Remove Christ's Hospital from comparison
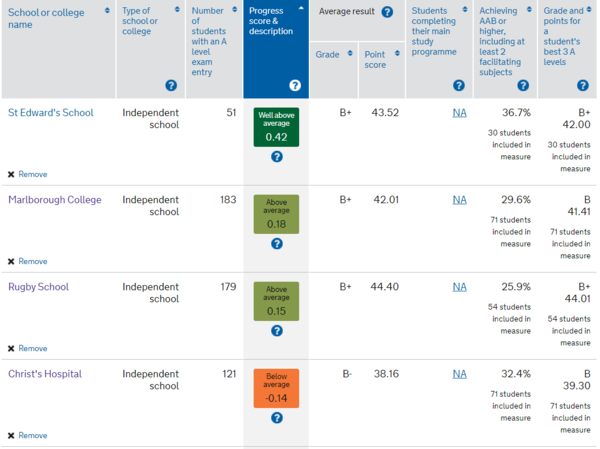This screenshot has height=449, width=600. [33, 436]
